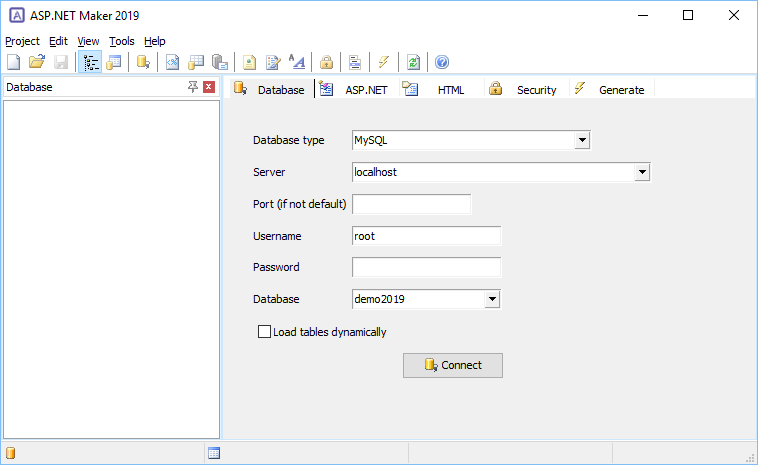This screenshot has height=465, width=758.
Task: Select the Database tab
Action: click(x=270, y=89)
